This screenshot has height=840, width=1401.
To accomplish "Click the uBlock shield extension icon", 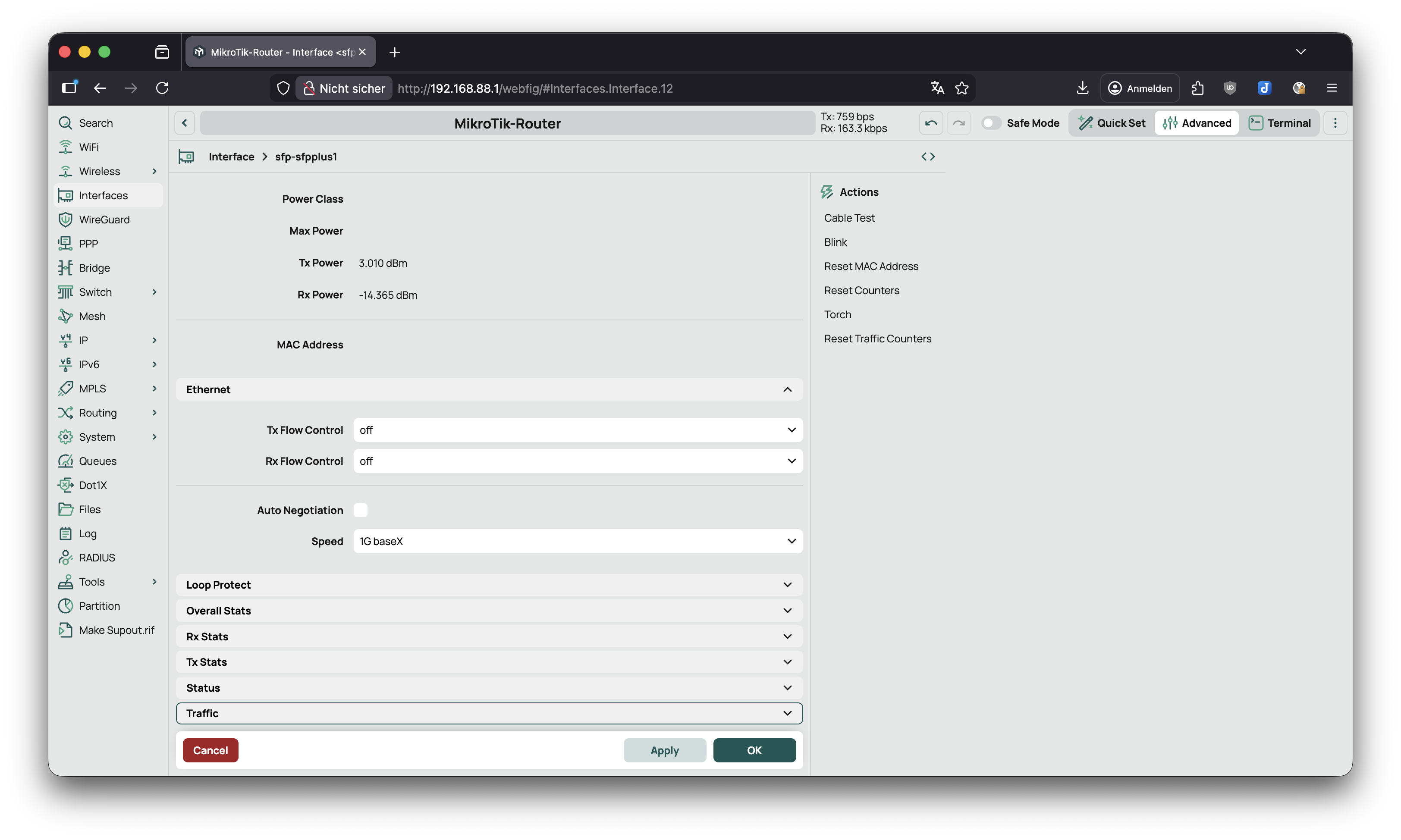I will [1230, 88].
